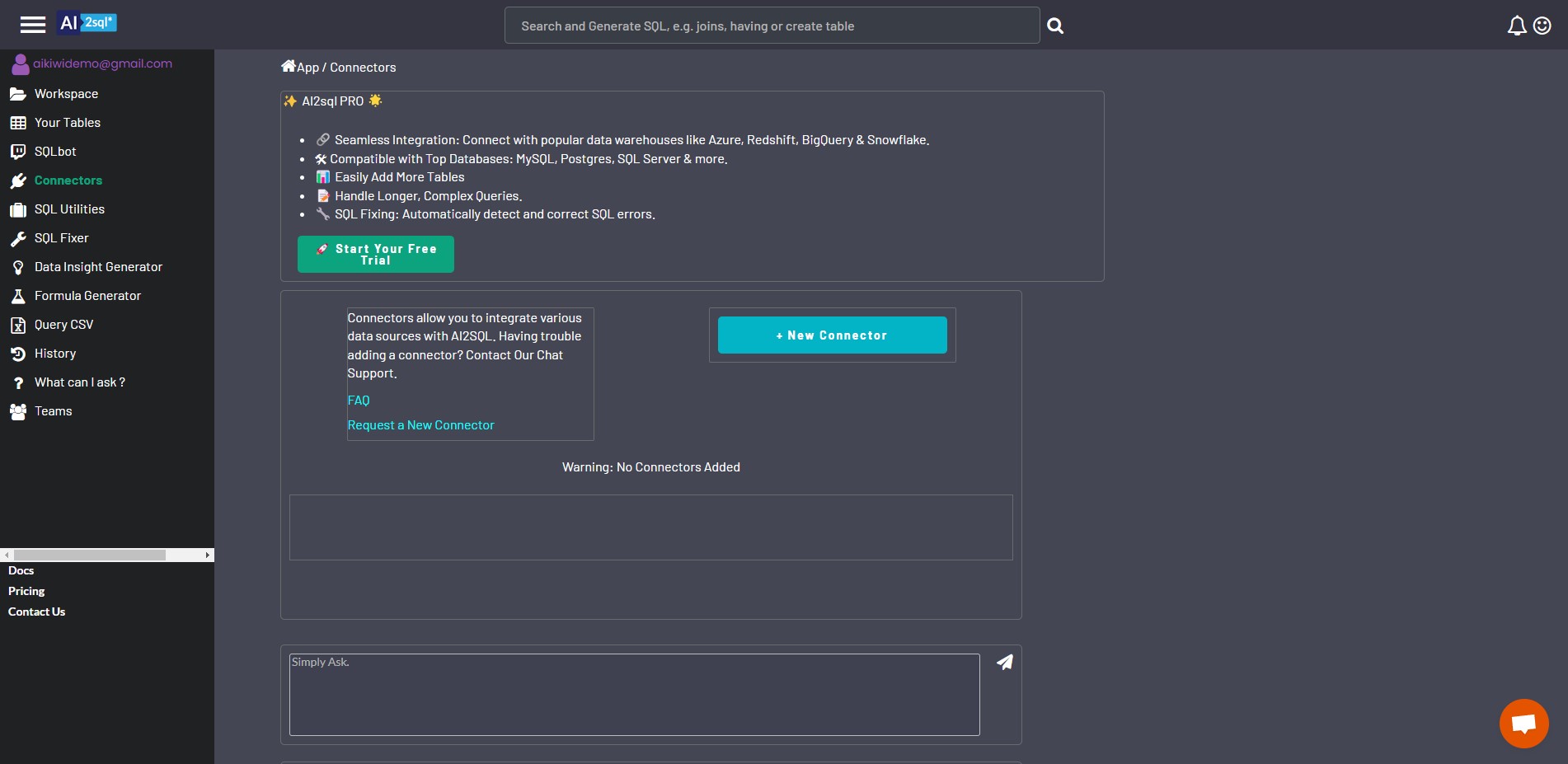The height and width of the screenshot is (764, 1568).
Task: Click the question mark help icon
Action: [18, 383]
